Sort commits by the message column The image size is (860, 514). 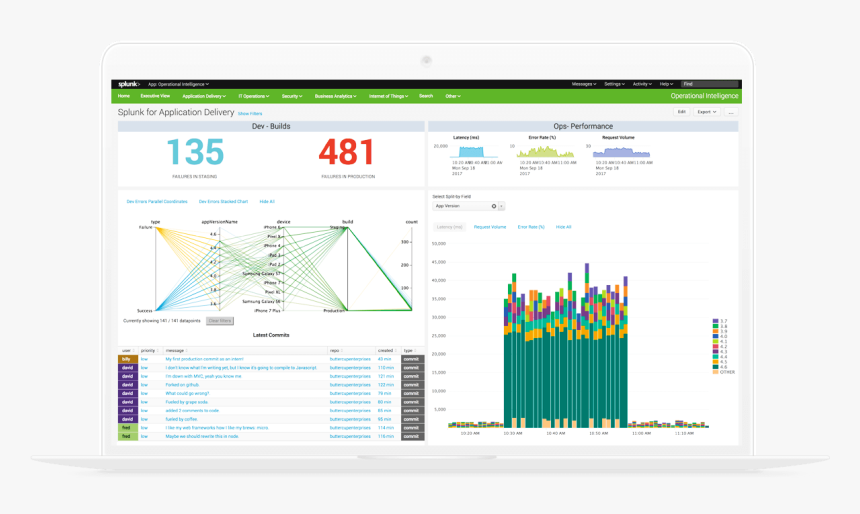tap(177, 351)
